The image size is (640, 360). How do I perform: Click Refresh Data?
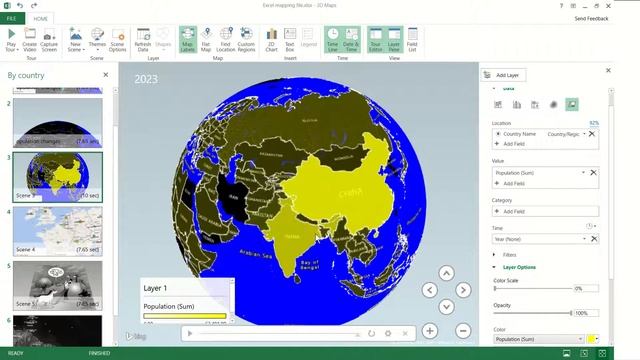(143, 40)
